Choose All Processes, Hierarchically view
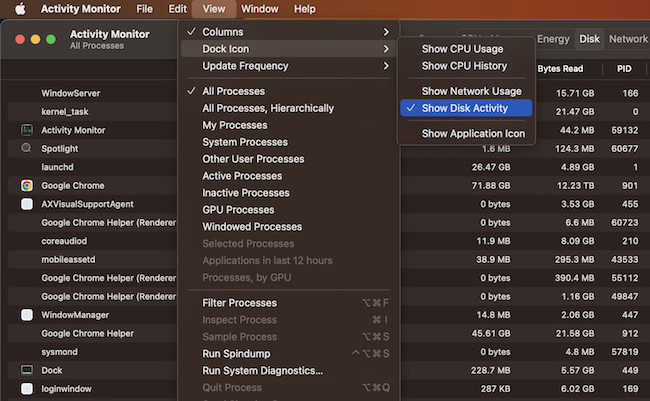 pyautogui.click(x=289, y=108)
